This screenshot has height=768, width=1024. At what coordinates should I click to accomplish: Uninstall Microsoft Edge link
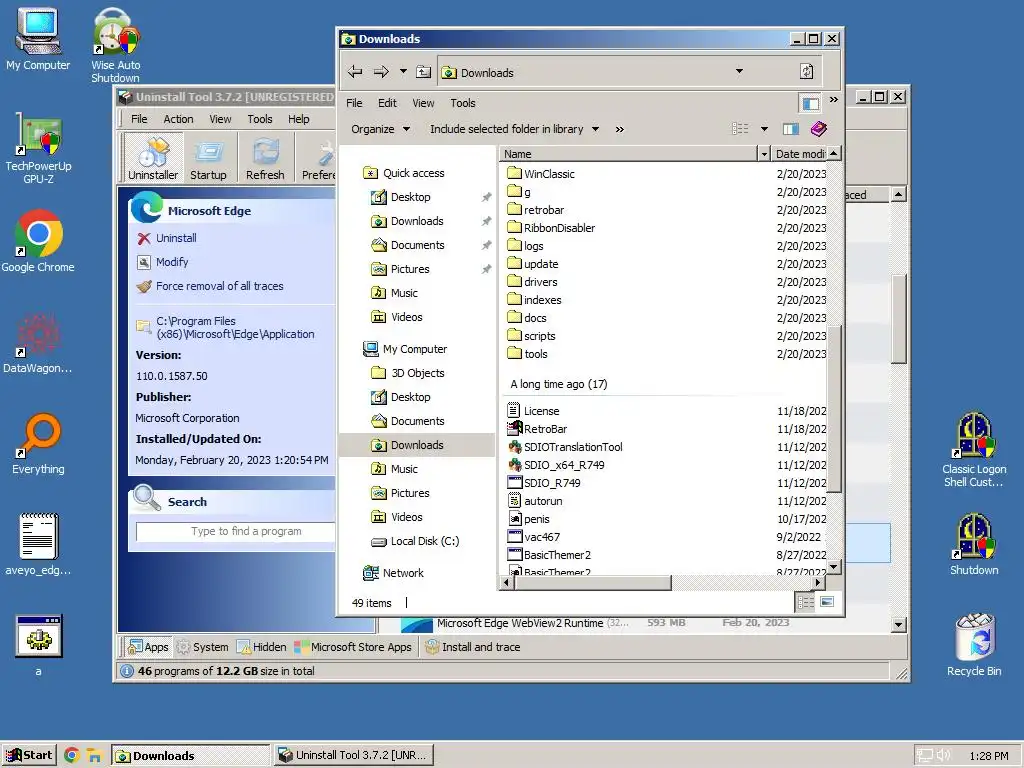point(176,238)
